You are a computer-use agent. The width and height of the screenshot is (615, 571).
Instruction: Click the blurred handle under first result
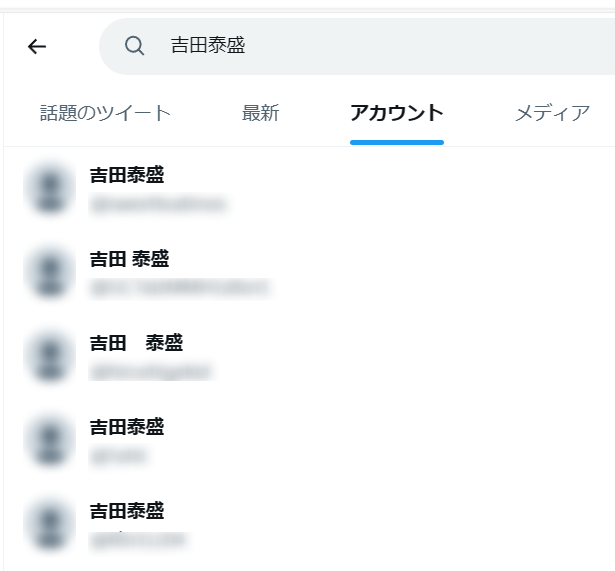158,204
